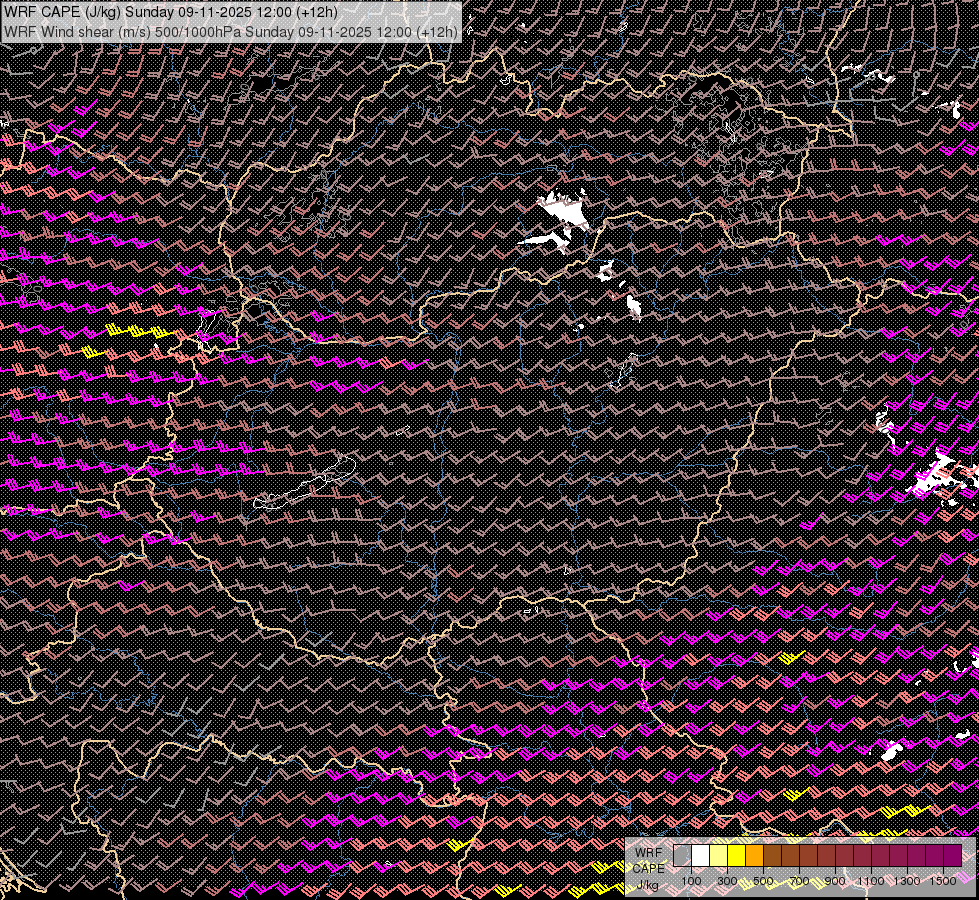The image size is (979, 900).
Task: Click the largest white CAPE patch at top center
Action: tap(566, 211)
